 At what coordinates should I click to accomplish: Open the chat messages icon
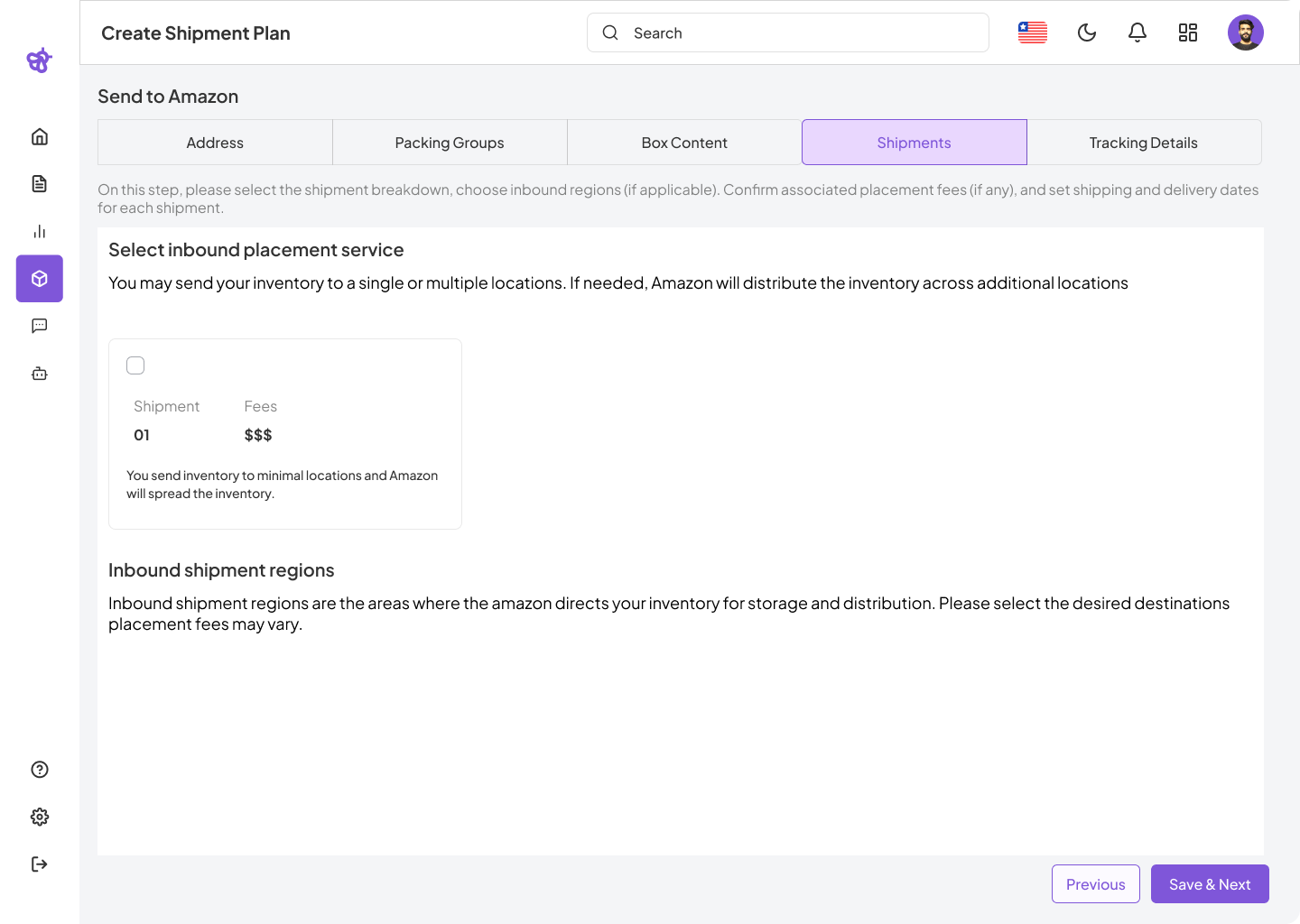point(40,326)
